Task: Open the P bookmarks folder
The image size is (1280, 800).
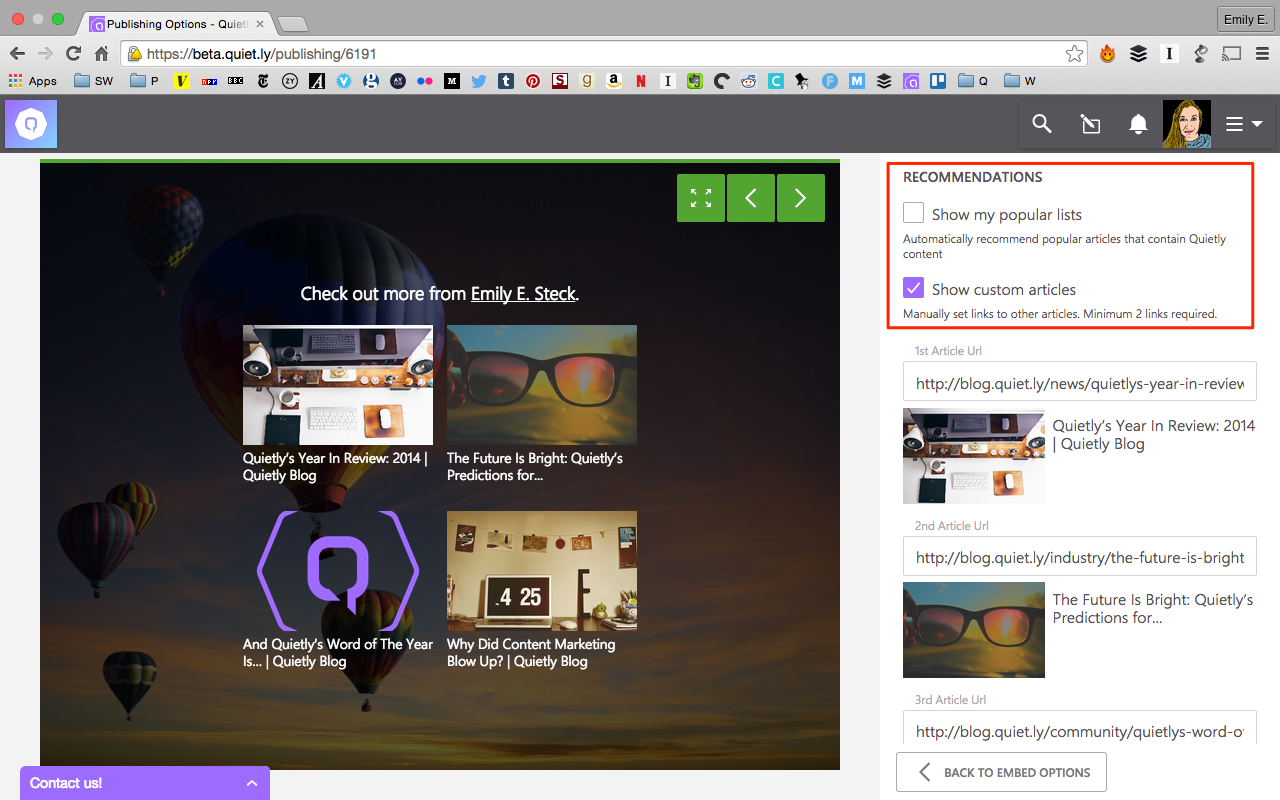Action: (x=145, y=81)
